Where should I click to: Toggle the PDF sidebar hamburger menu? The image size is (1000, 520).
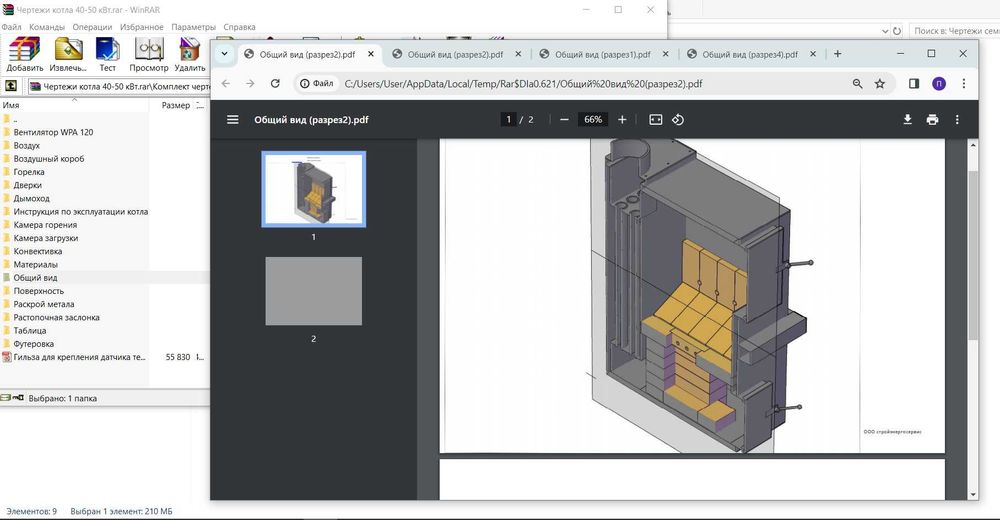coord(233,119)
